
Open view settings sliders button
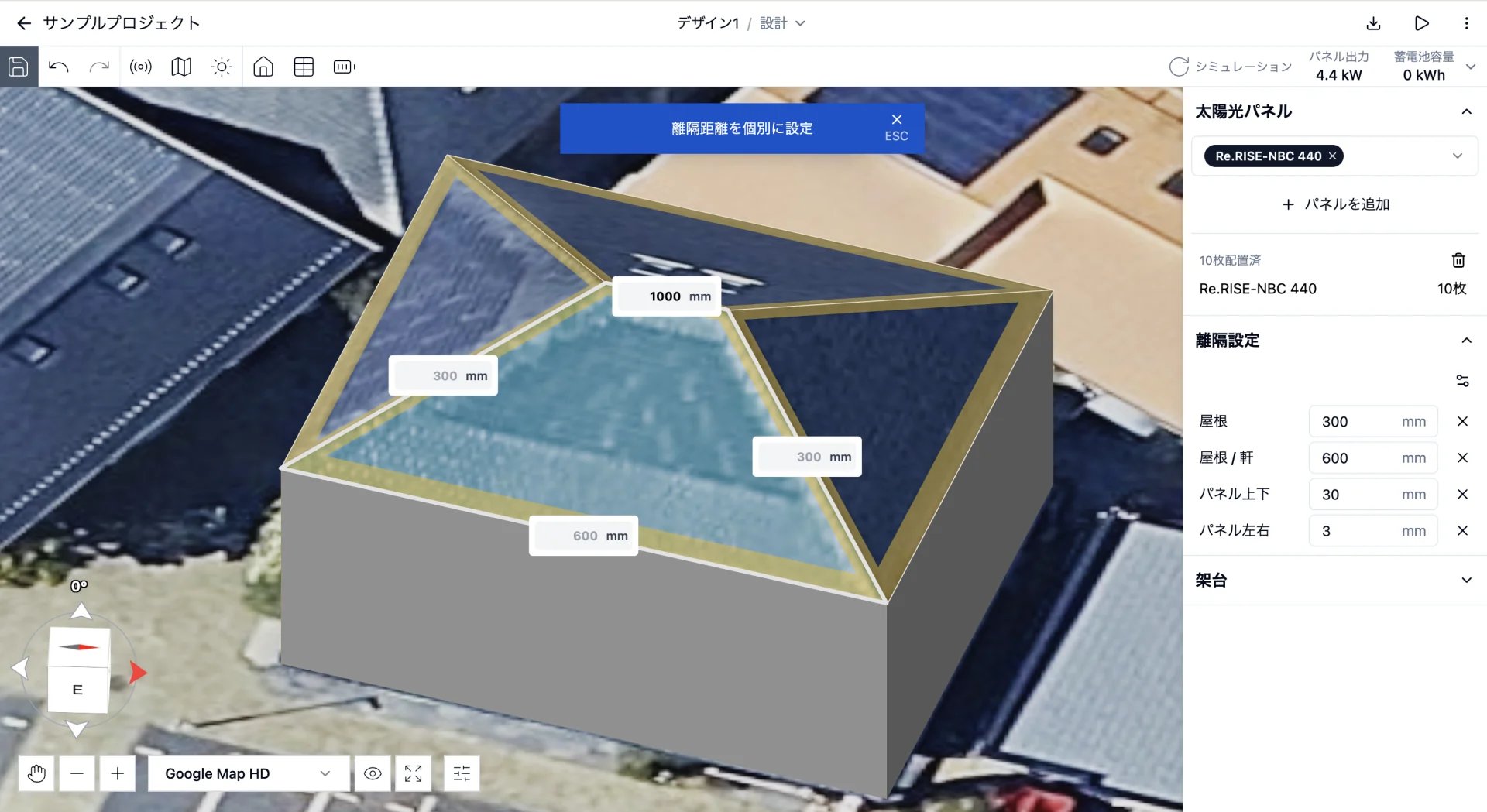coord(462,773)
